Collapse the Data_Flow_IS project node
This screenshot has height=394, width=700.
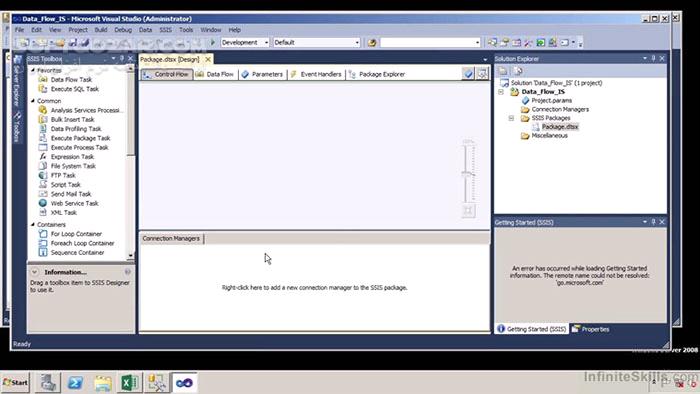click(x=501, y=91)
